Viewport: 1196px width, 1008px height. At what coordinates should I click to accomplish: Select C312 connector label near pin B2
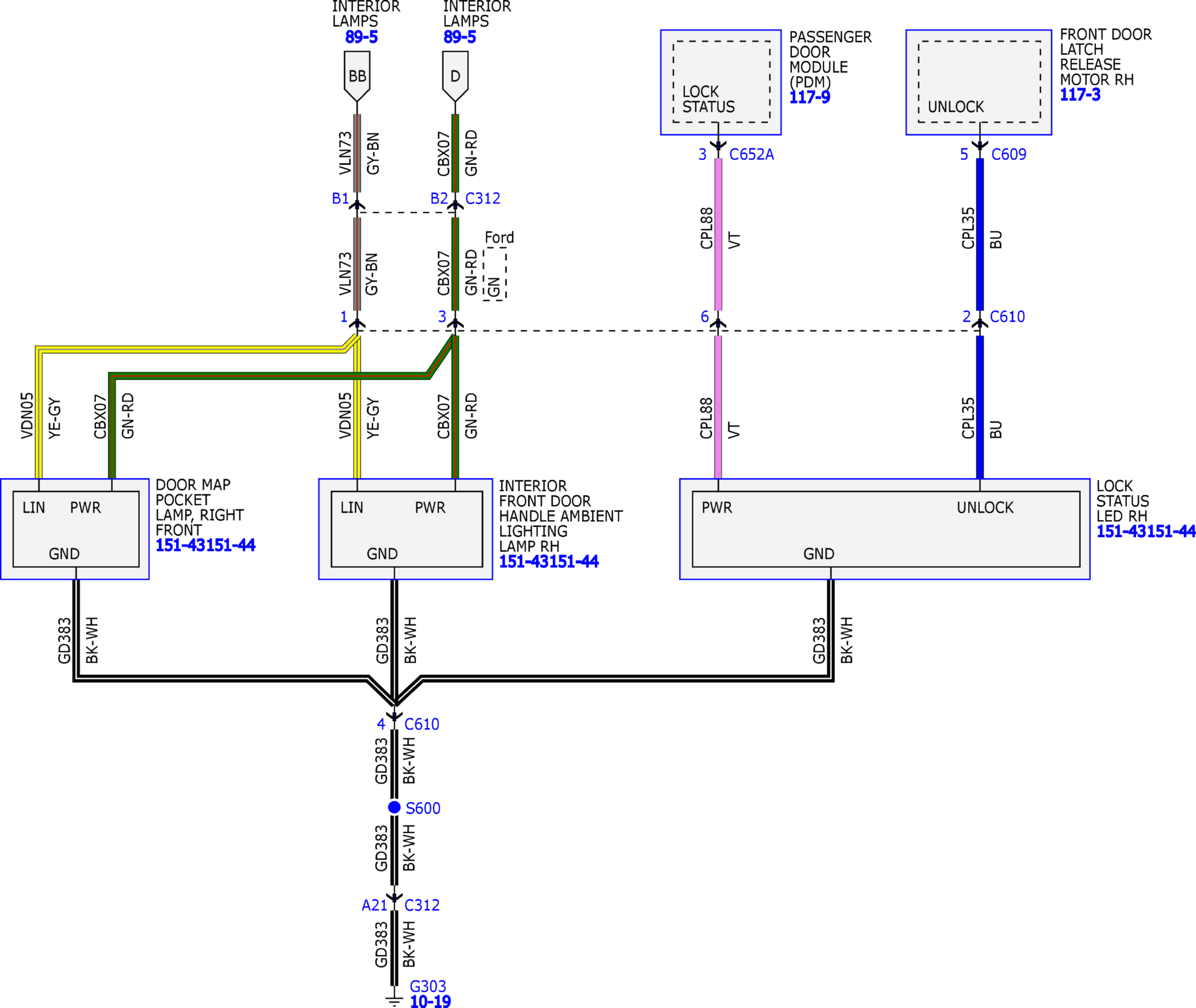click(x=483, y=198)
